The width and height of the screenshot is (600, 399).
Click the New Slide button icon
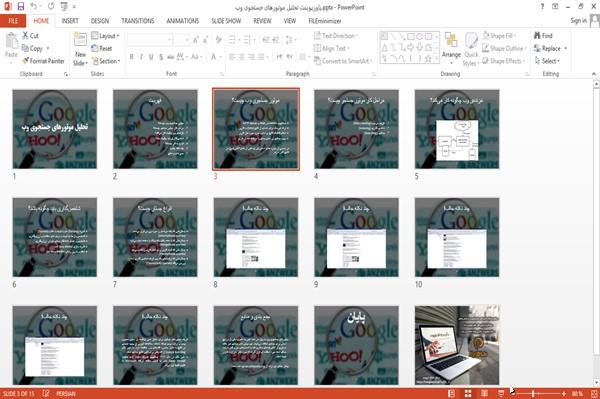(x=80, y=39)
